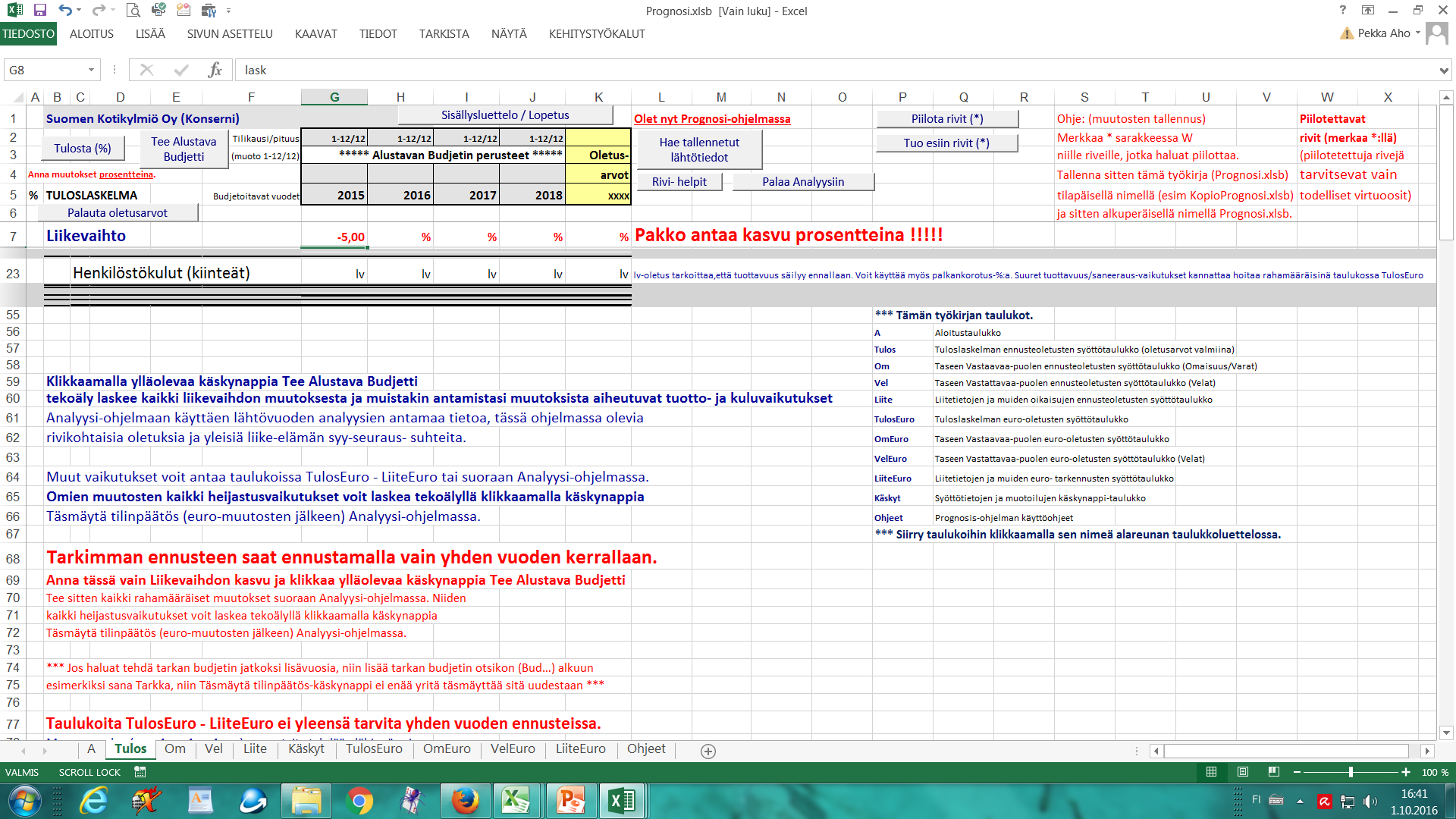The image size is (1456, 819).
Task: Click the vertical scrollbar down arrow
Action: point(1446,733)
